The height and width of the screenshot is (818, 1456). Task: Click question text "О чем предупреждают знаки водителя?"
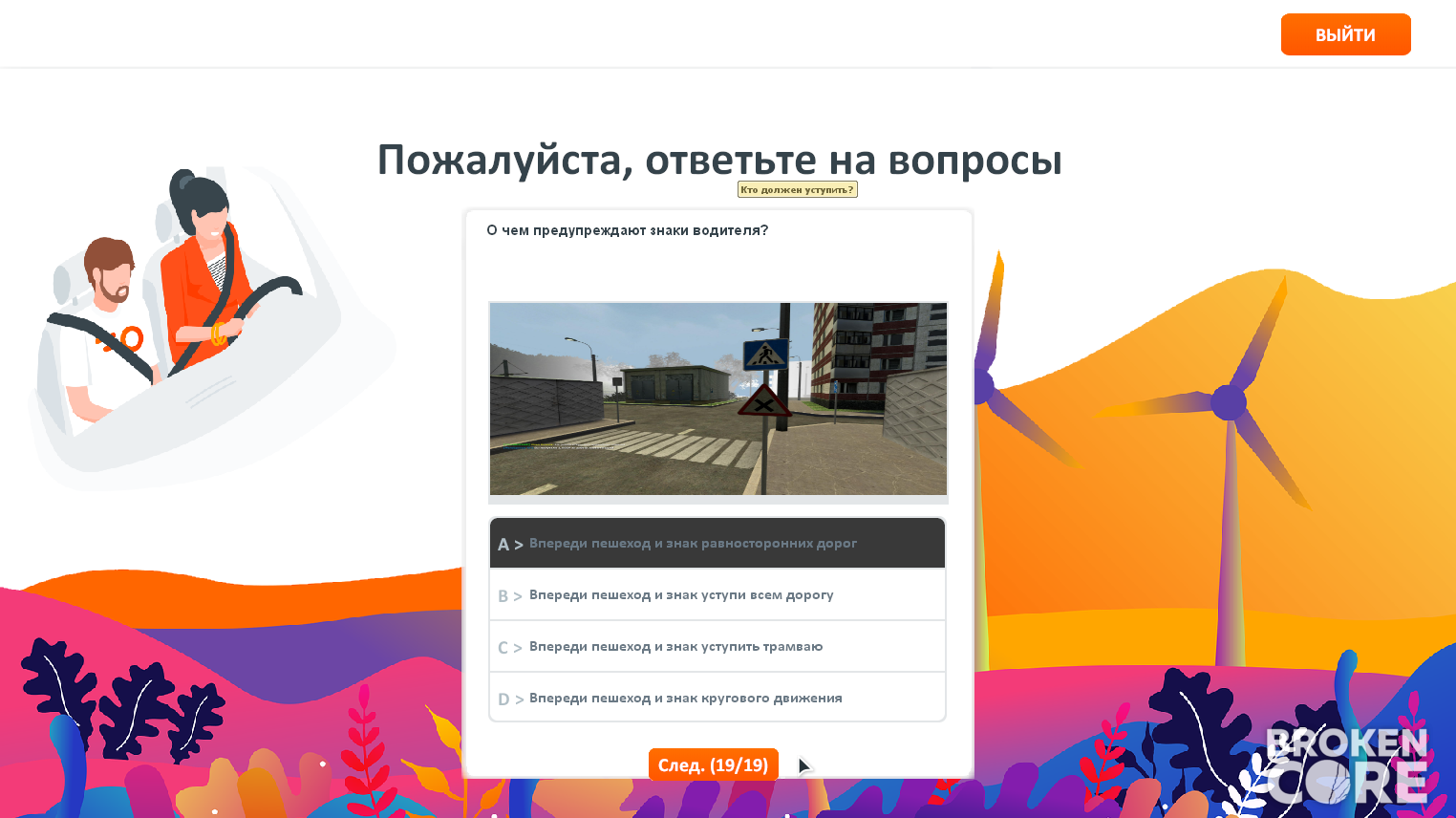click(627, 230)
